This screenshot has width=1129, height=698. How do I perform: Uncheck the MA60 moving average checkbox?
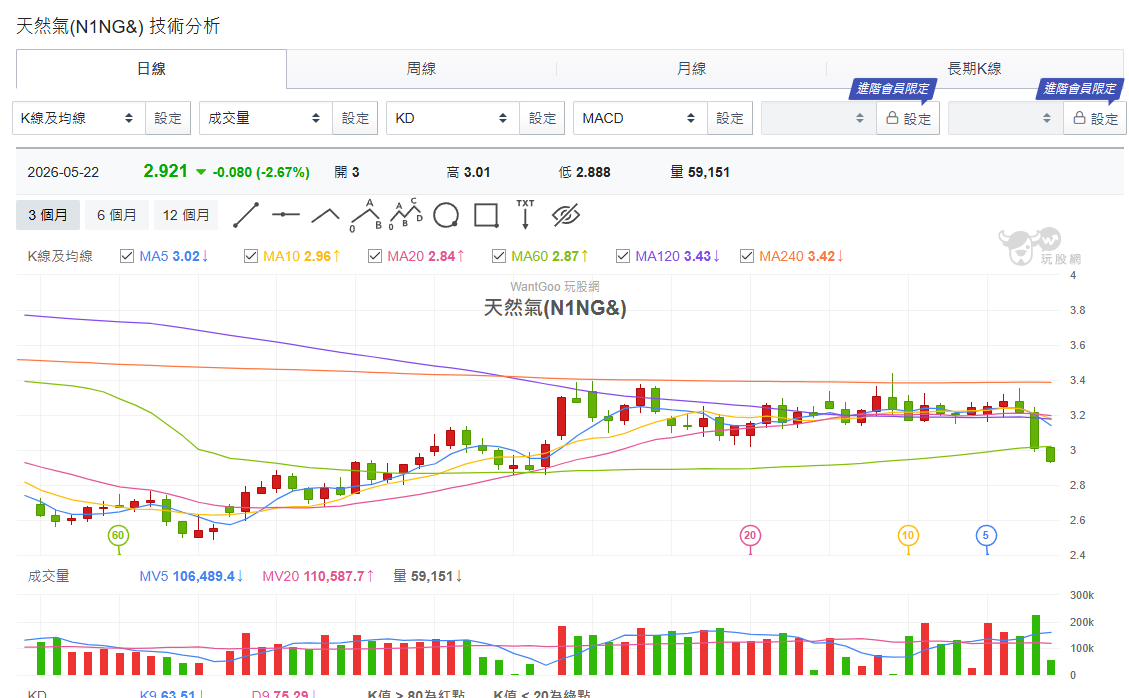point(498,256)
